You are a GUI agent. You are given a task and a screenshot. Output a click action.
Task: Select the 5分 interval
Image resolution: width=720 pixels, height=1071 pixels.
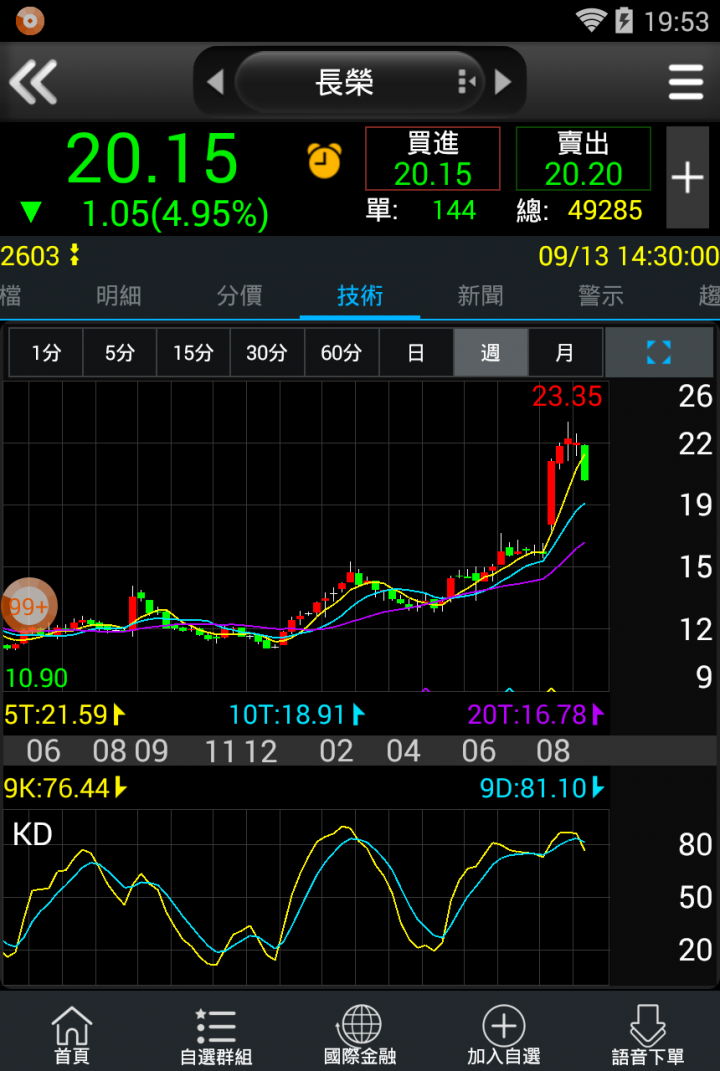click(120, 352)
